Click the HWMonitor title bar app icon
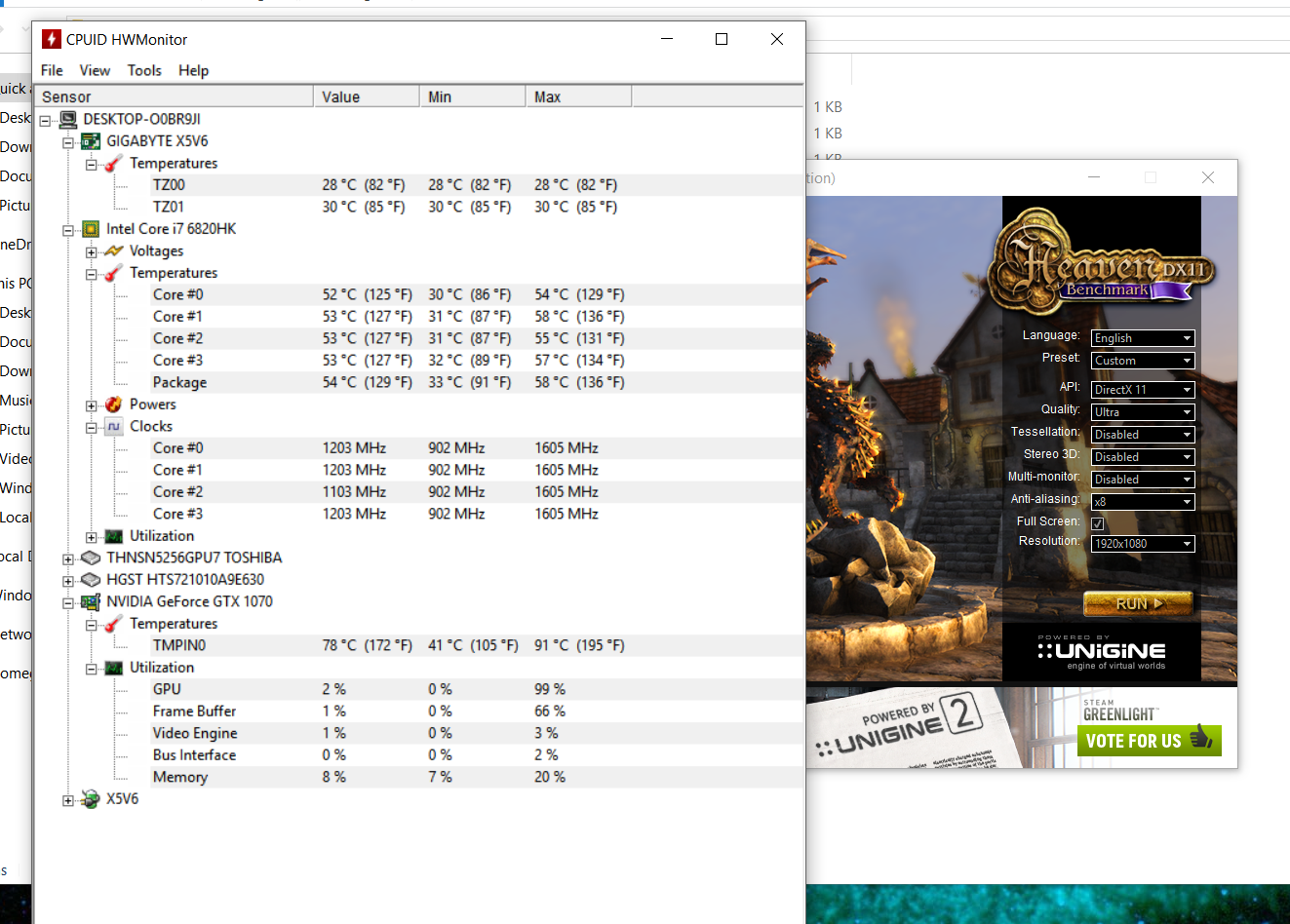1290x924 pixels. (52, 39)
